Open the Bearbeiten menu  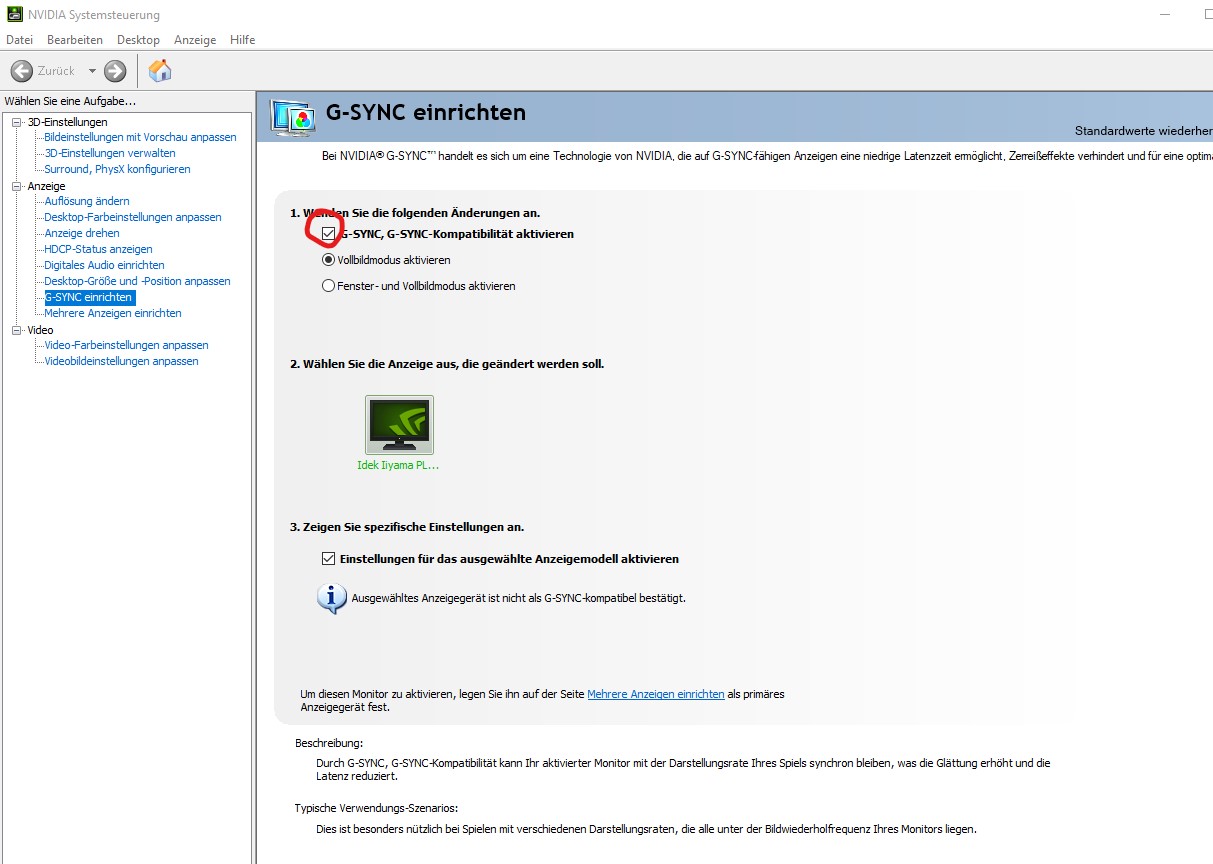coord(75,40)
